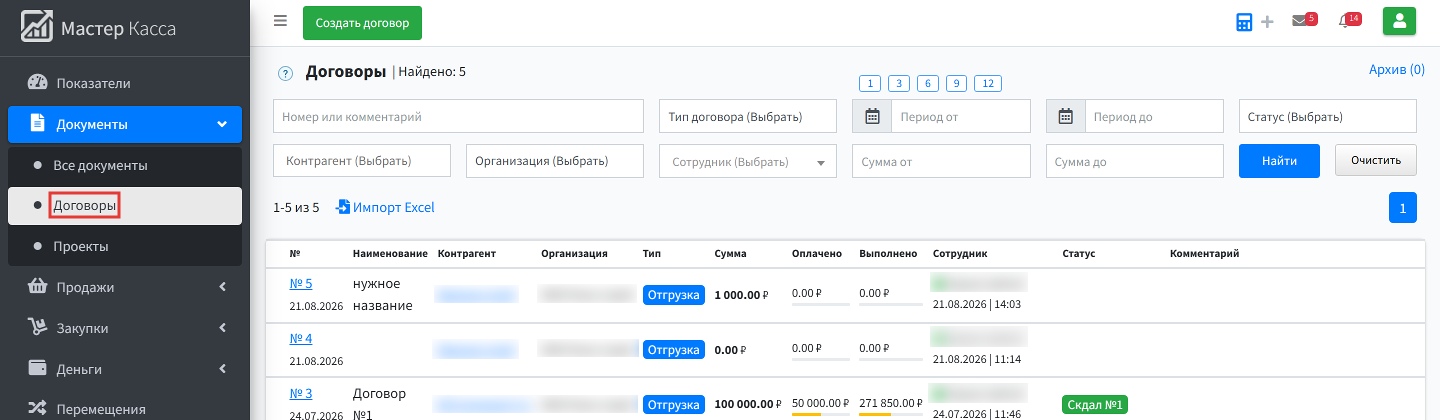This screenshot has width=1440, height=420.
Task: Click the plus icon next to calculator
Action: (1267, 22)
